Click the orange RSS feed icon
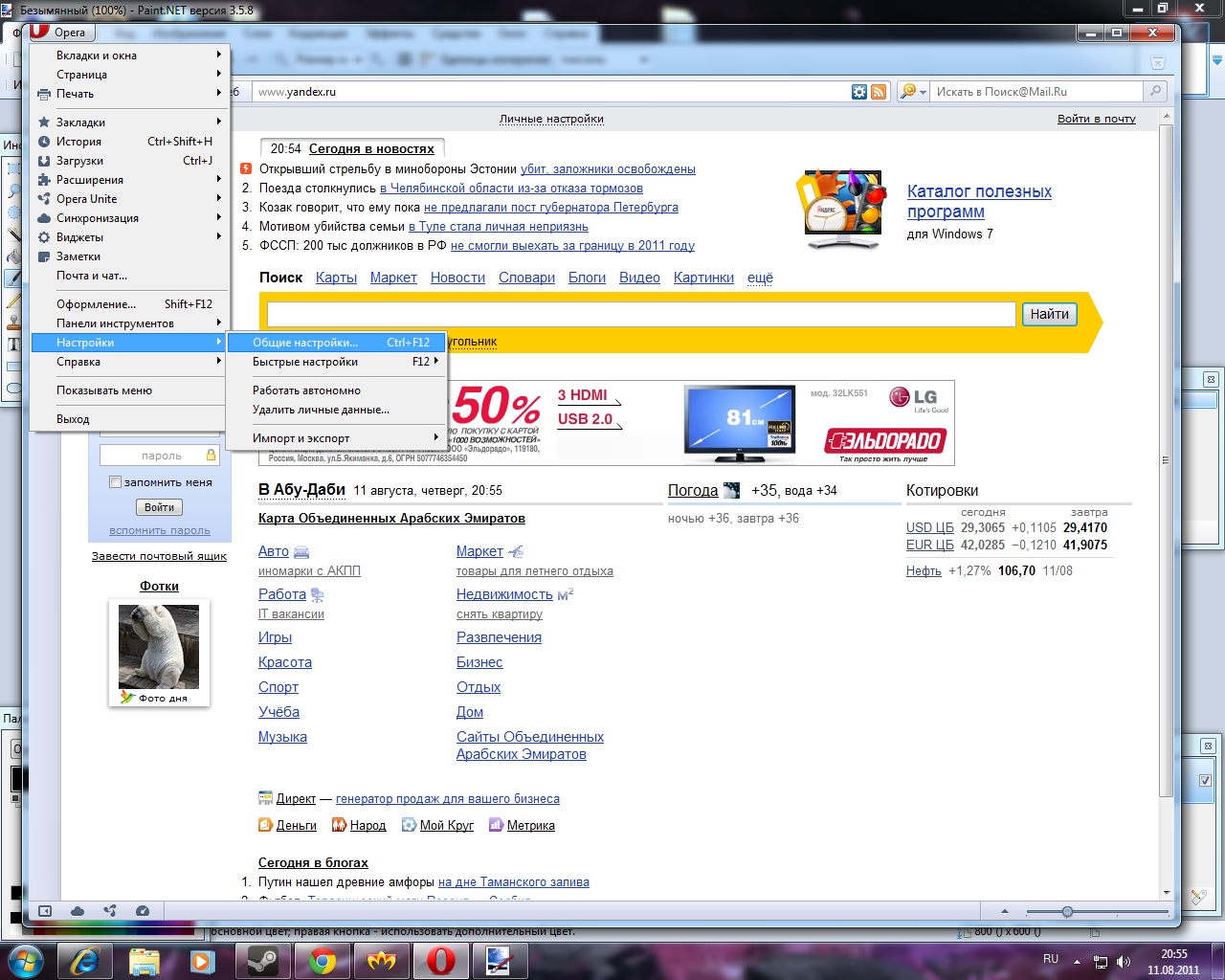This screenshot has height=980, width=1225. pos(879,92)
